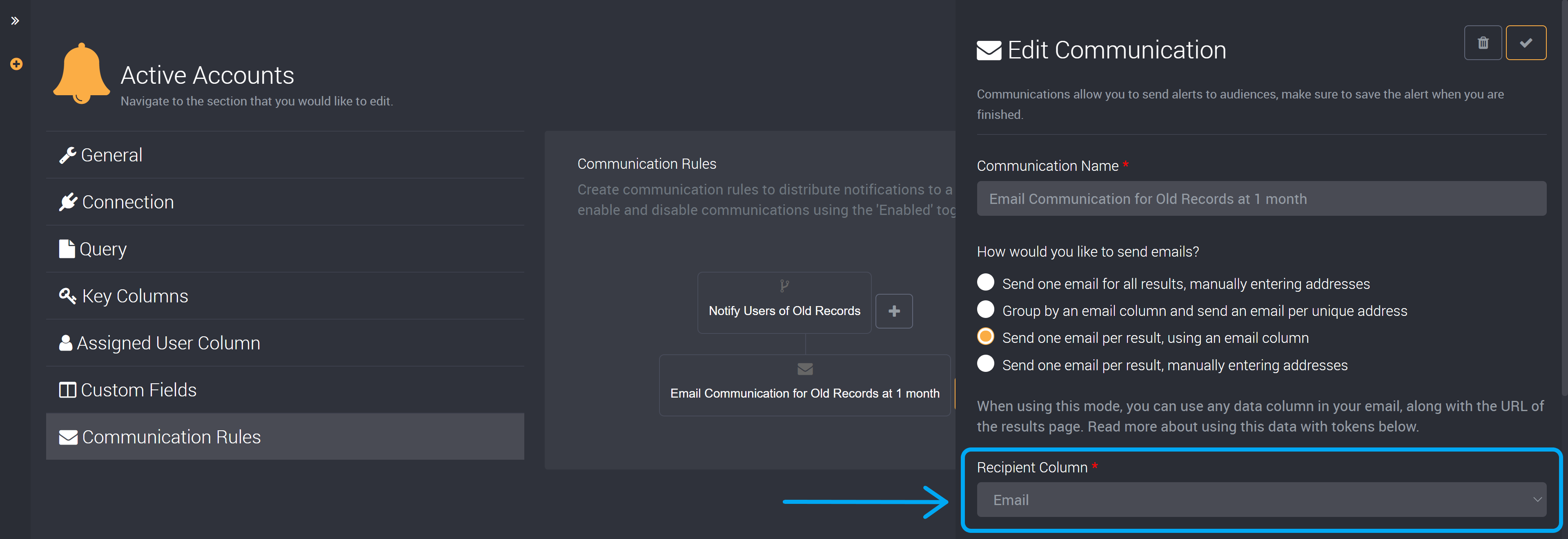This screenshot has width=1568, height=539.
Task: Open the Recipient Column dropdown
Action: click(x=1261, y=499)
